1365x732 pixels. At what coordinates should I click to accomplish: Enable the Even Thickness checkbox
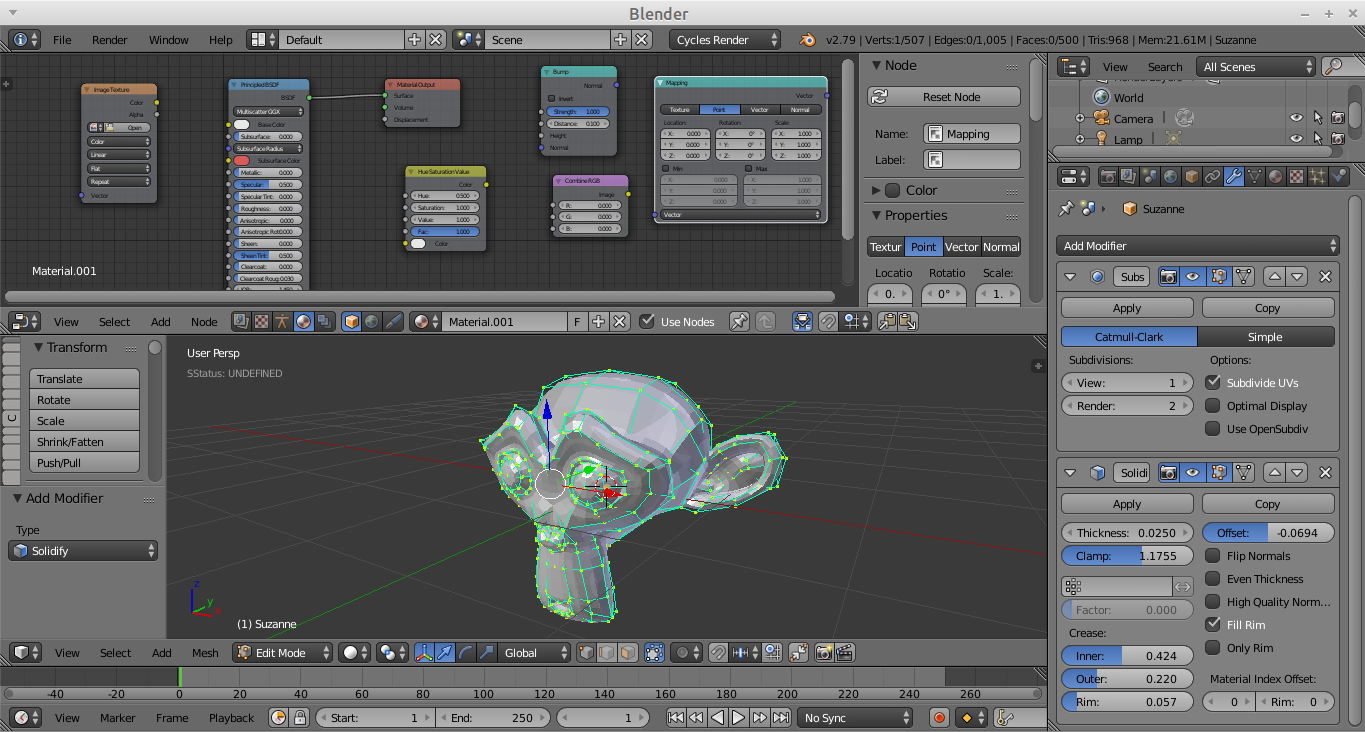(x=1213, y=579)
